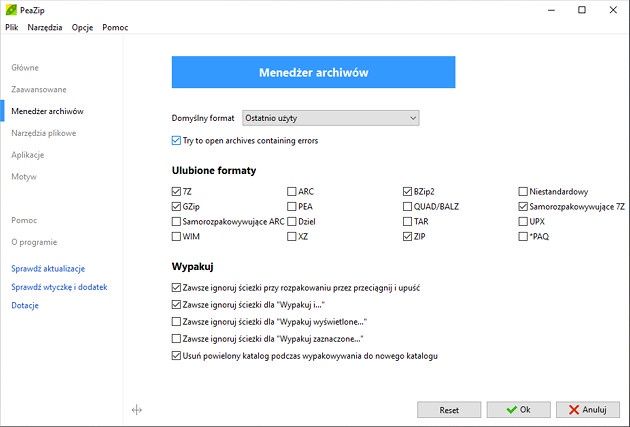Check the *PAQ checkbox
The height and width of the screenshot is (427, 630).
click(x=523, y=237)
